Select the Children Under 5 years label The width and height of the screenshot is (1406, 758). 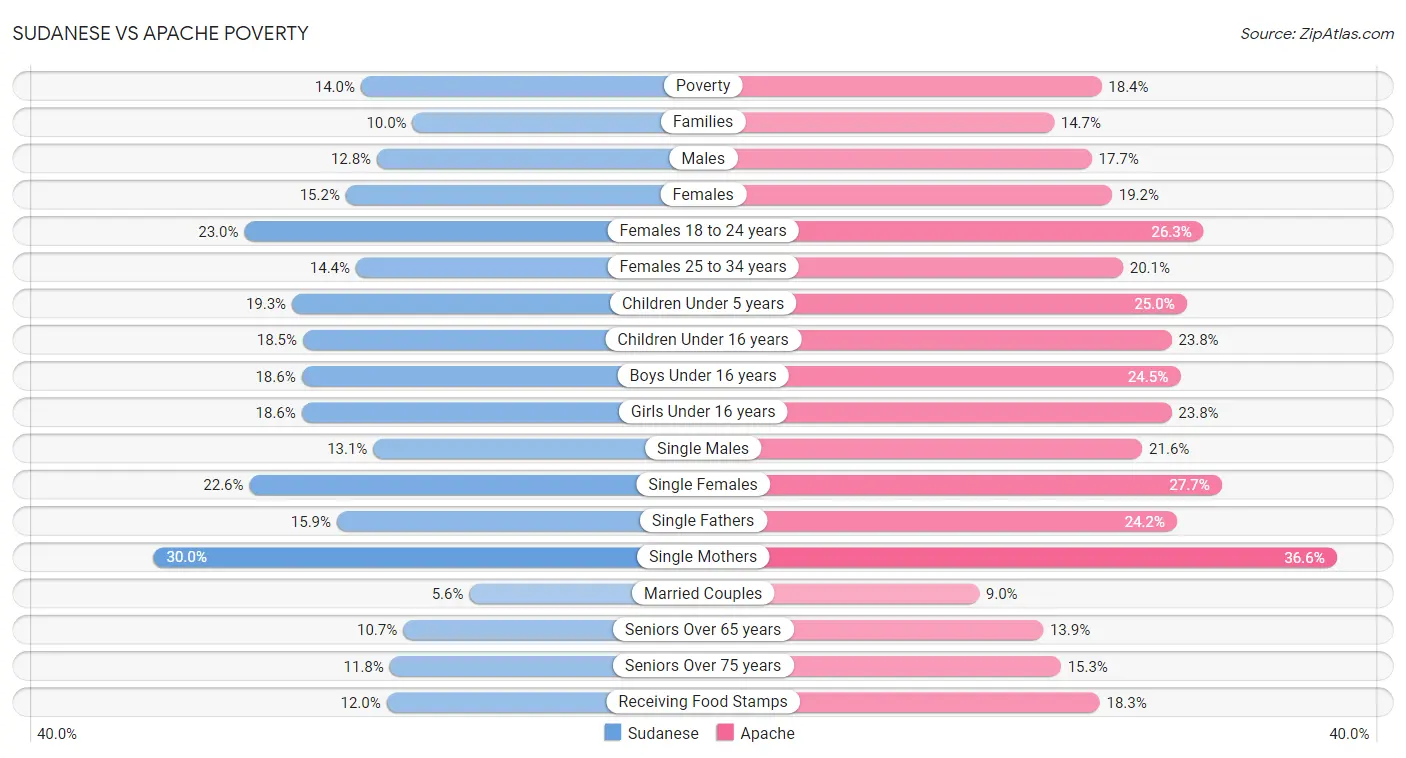pyautogui.click(x=703, y=303)
